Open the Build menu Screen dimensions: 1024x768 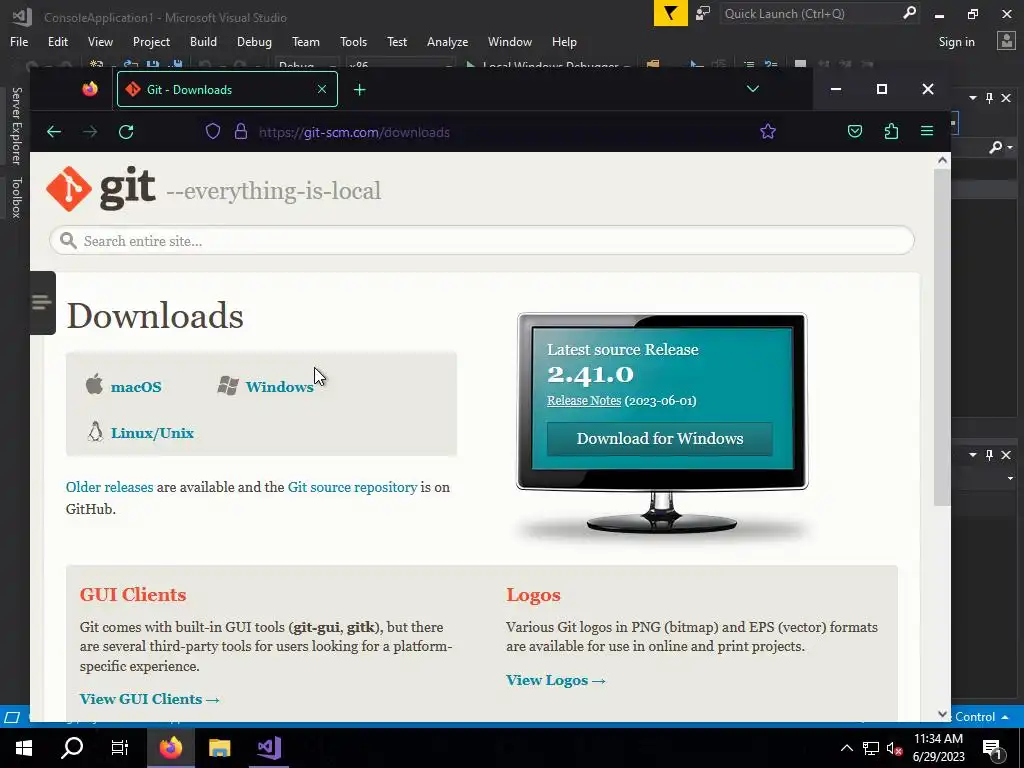[x=203, y=42]
